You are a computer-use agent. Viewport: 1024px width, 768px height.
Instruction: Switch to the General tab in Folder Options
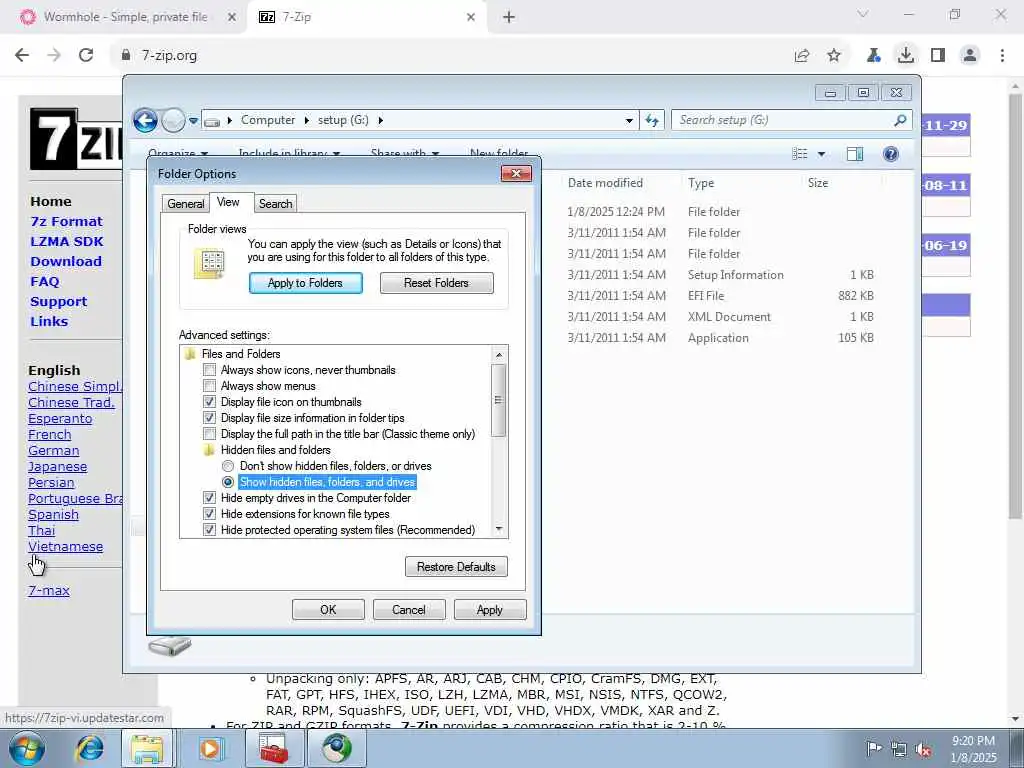tap(185, 204)
